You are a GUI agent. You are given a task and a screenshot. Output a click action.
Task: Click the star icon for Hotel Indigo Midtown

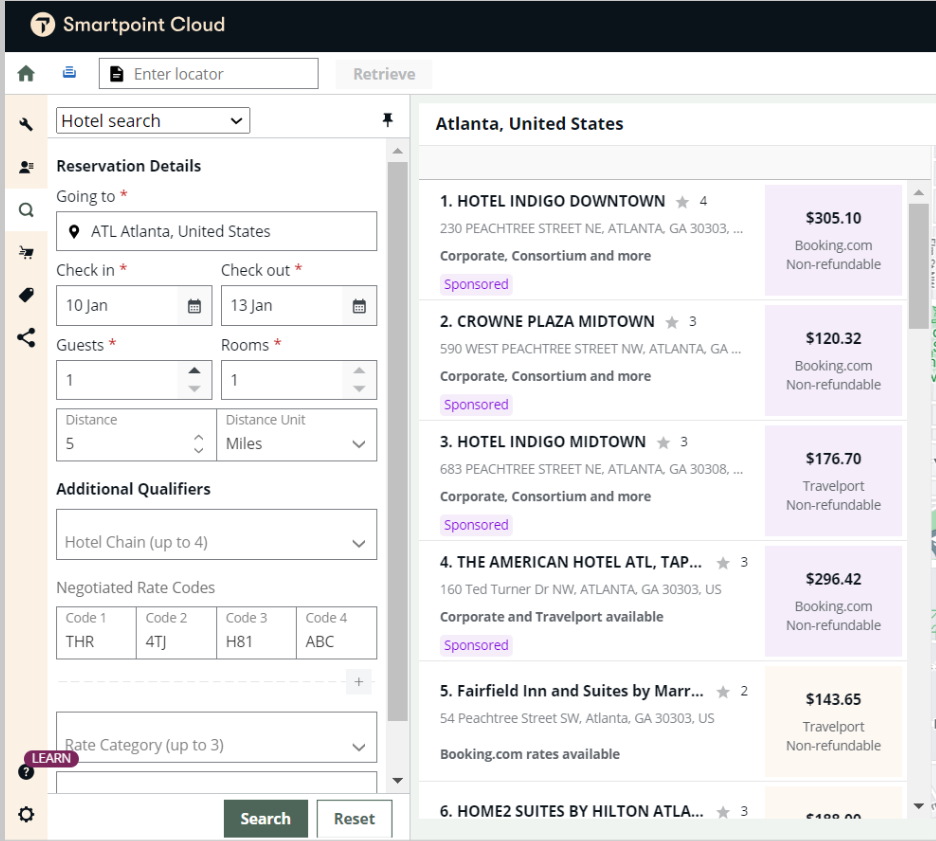663,442
